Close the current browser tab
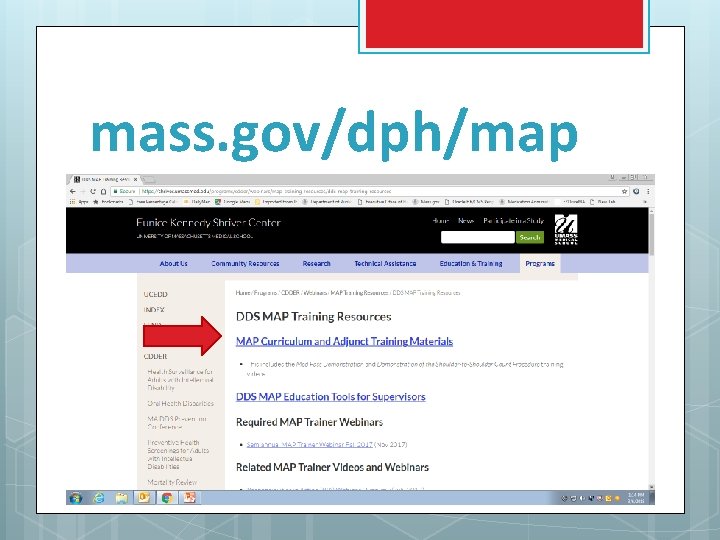This screenshot has height=540, width=720. (x=135, y=180)
